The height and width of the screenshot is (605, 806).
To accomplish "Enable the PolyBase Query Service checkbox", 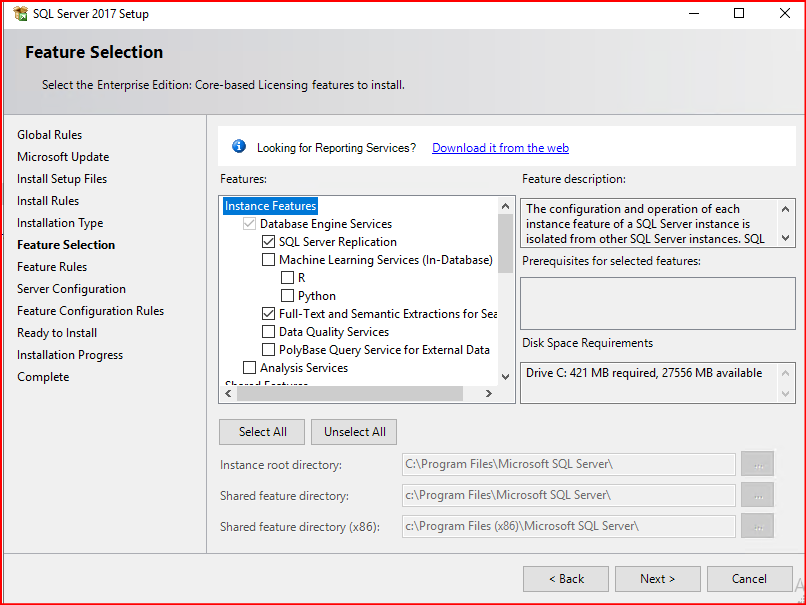I will click(268, 350).
